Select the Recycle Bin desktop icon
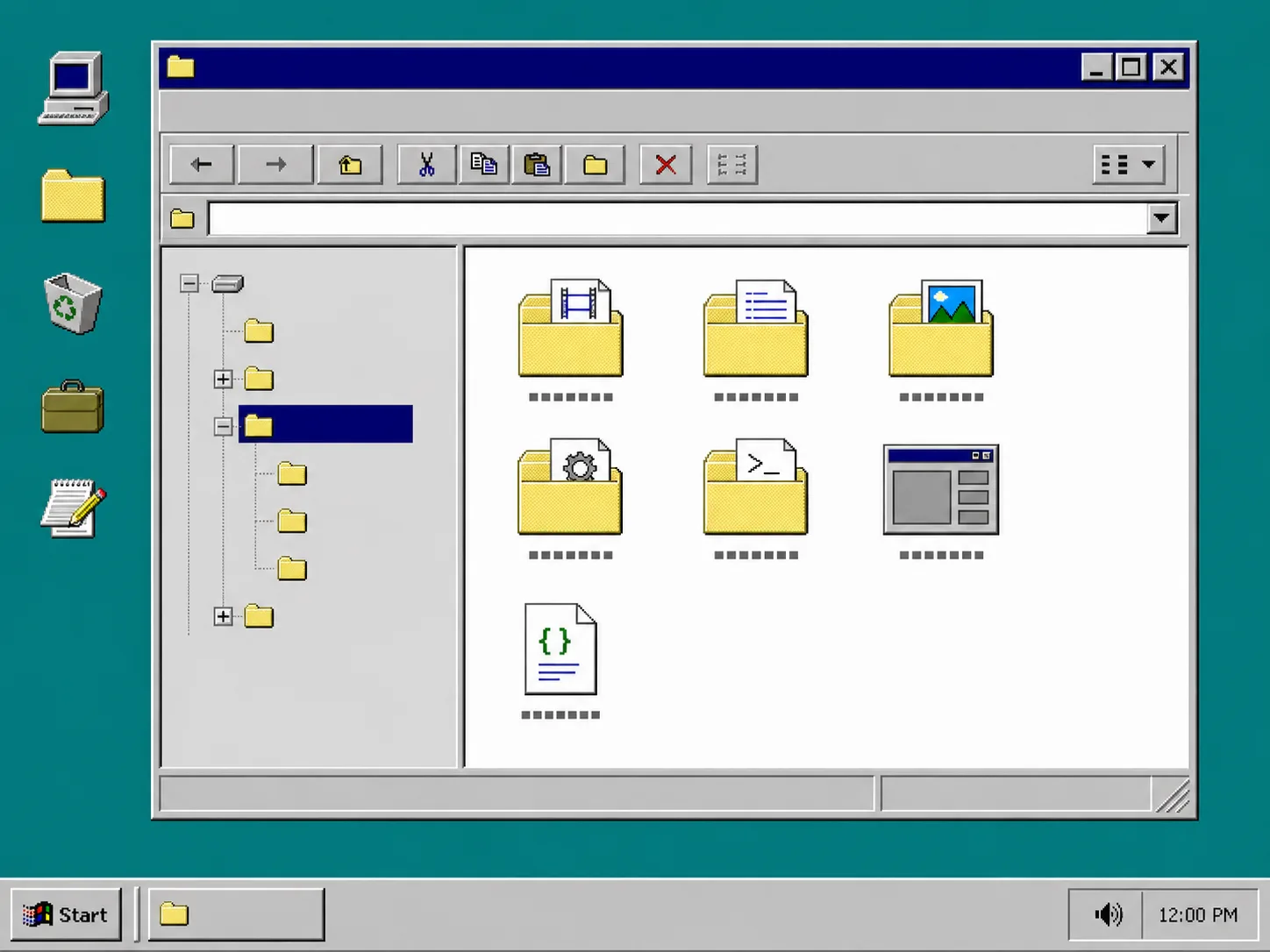 73,303
